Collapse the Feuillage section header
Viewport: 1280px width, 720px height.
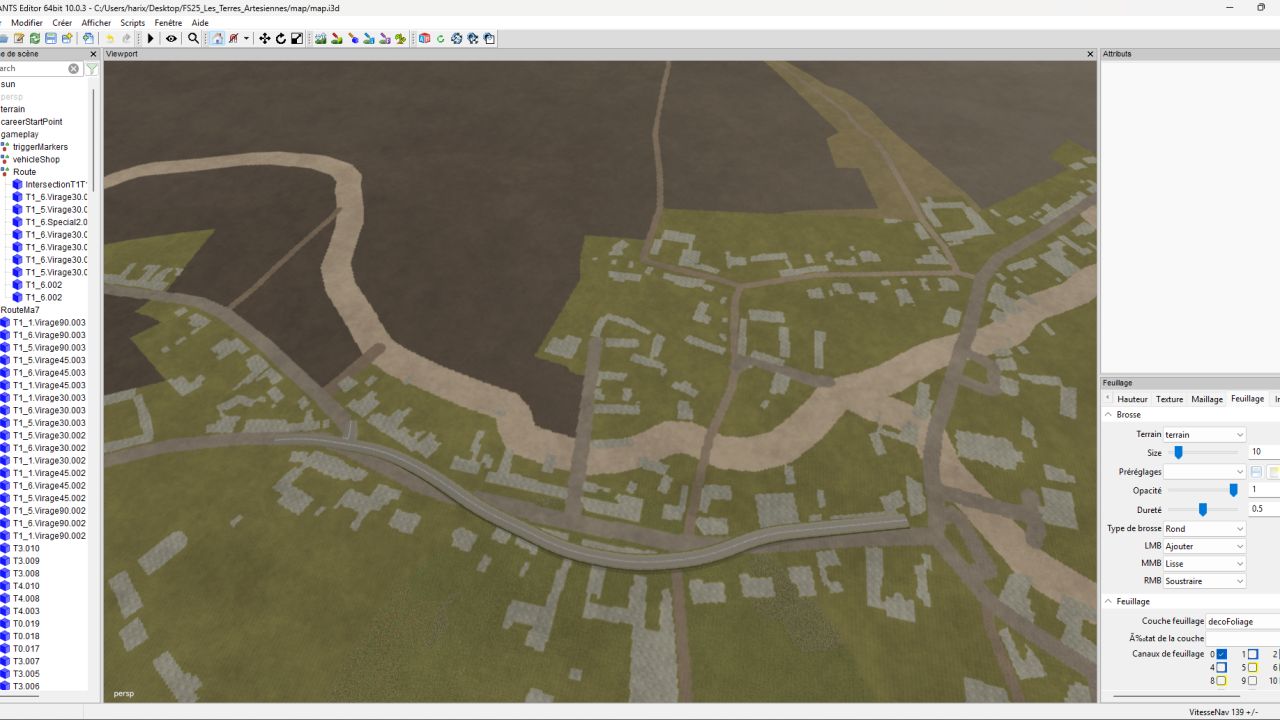point(1108,602)
